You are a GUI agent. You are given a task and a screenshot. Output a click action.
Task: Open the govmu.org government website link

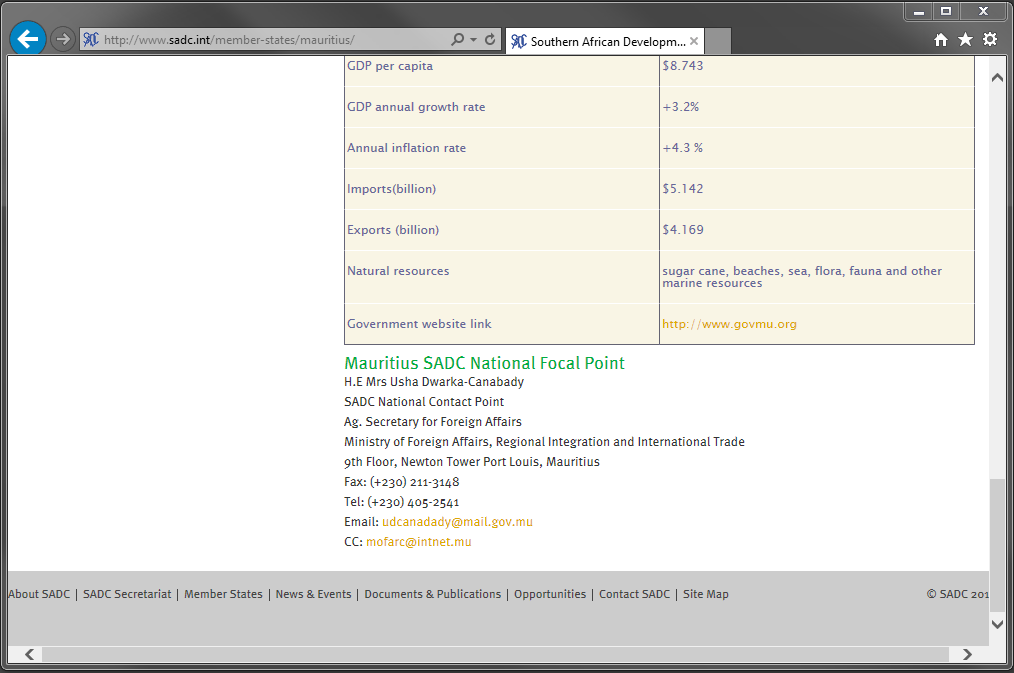pos(729,324)
